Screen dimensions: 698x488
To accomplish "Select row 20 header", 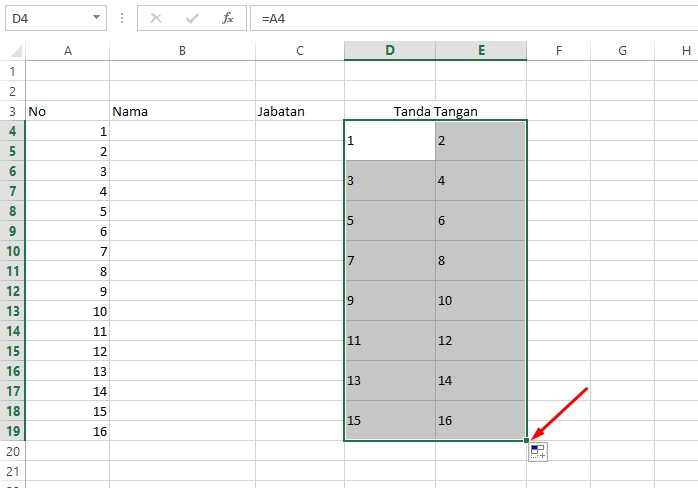I will [x=12, y=451].
